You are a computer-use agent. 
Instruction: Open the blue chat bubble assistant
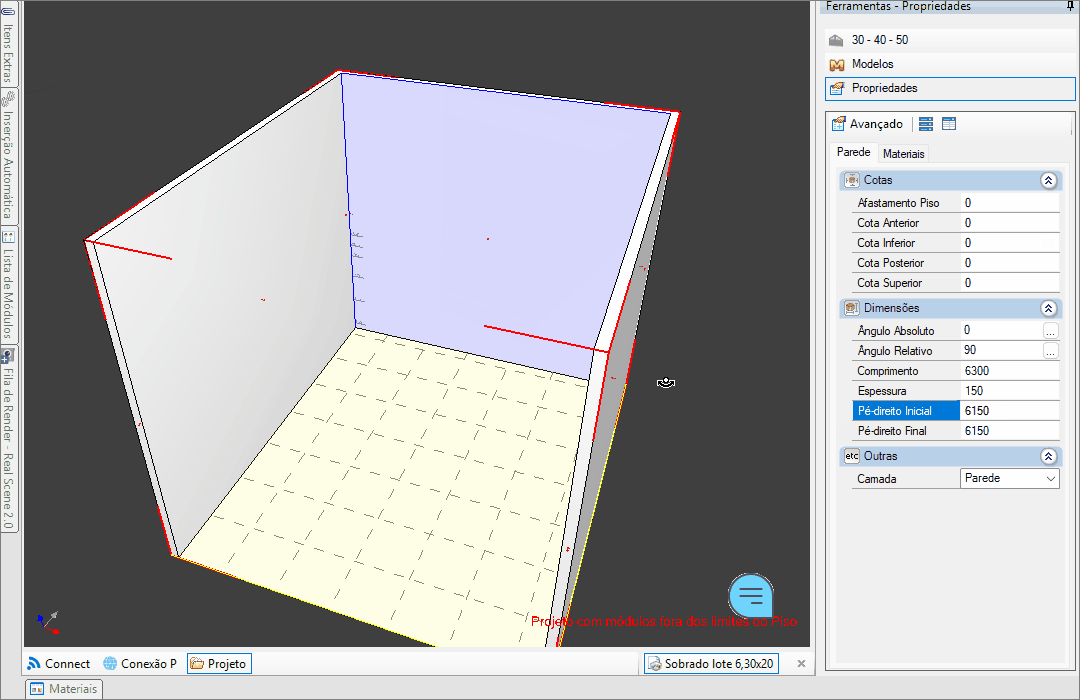tap(751, 595)
